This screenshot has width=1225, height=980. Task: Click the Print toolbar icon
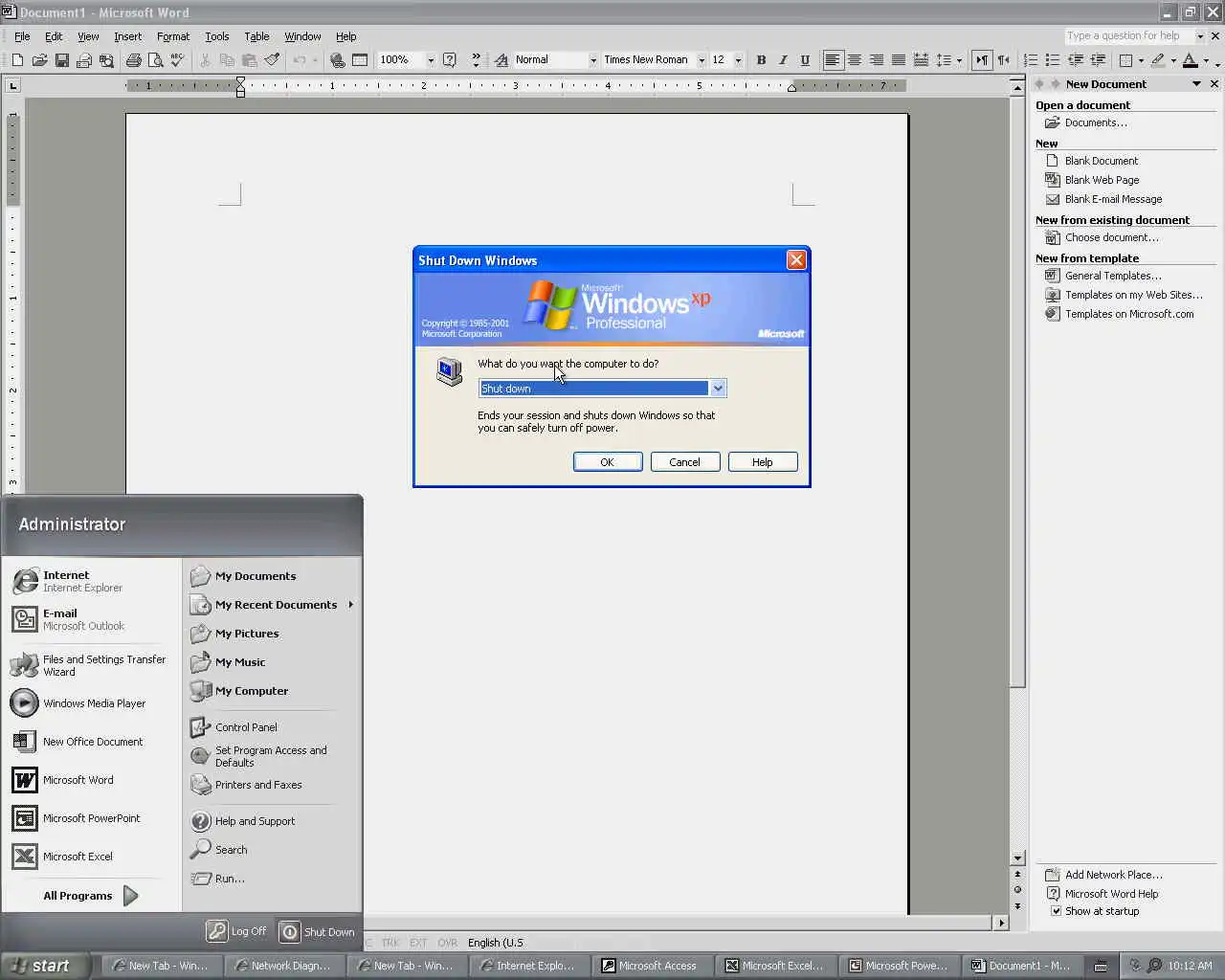click(x=133, y=59)
